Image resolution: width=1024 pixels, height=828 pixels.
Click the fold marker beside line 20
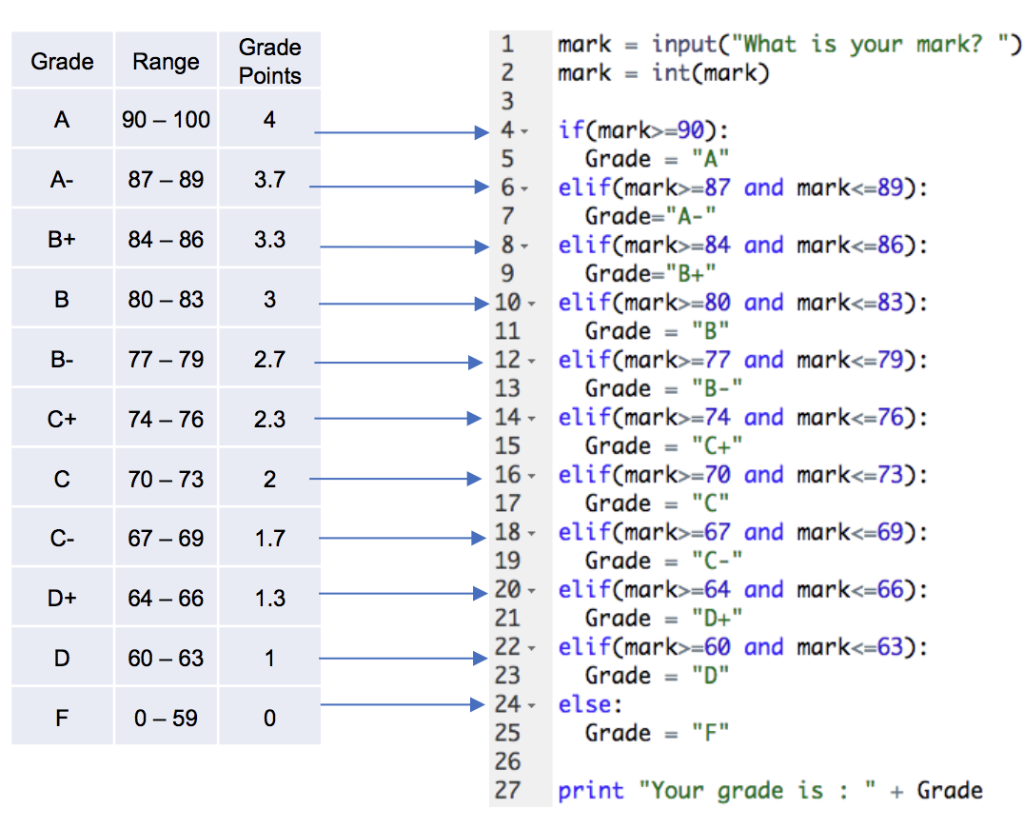pyautogui.click(x=533, y=589)
